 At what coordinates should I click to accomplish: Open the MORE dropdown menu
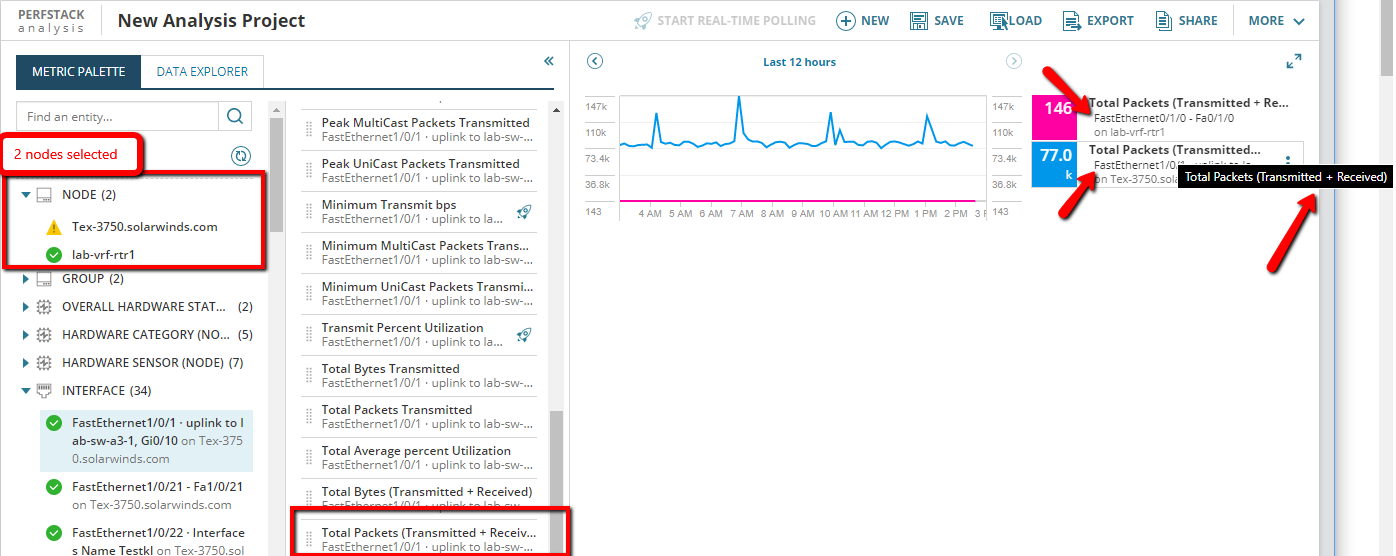[x=1276, y=21]
